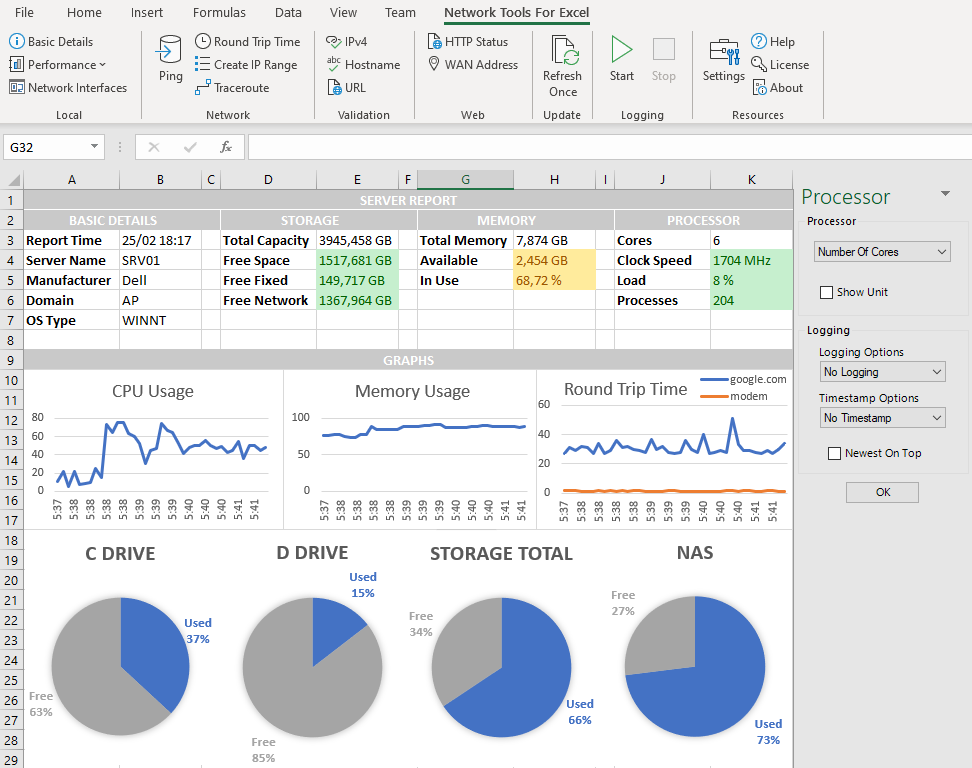Select cell with Server Name SRV01
The height and width of the screenshot is (768, 972).
coord(160,260)
